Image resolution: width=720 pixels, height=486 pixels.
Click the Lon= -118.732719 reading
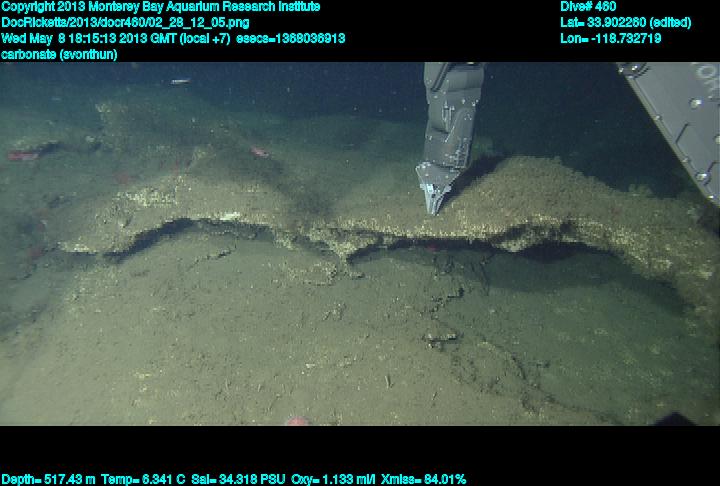click(611, 38)
